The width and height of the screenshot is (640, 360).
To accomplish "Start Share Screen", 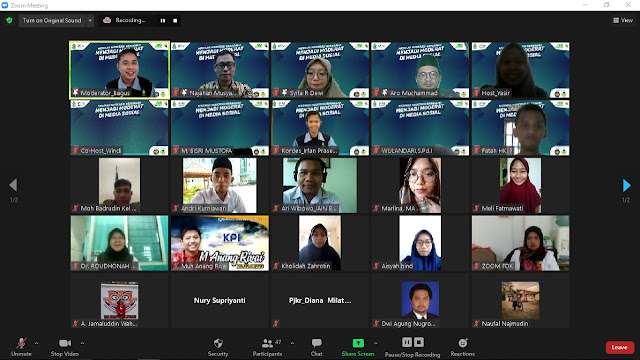I will [358, 347].
